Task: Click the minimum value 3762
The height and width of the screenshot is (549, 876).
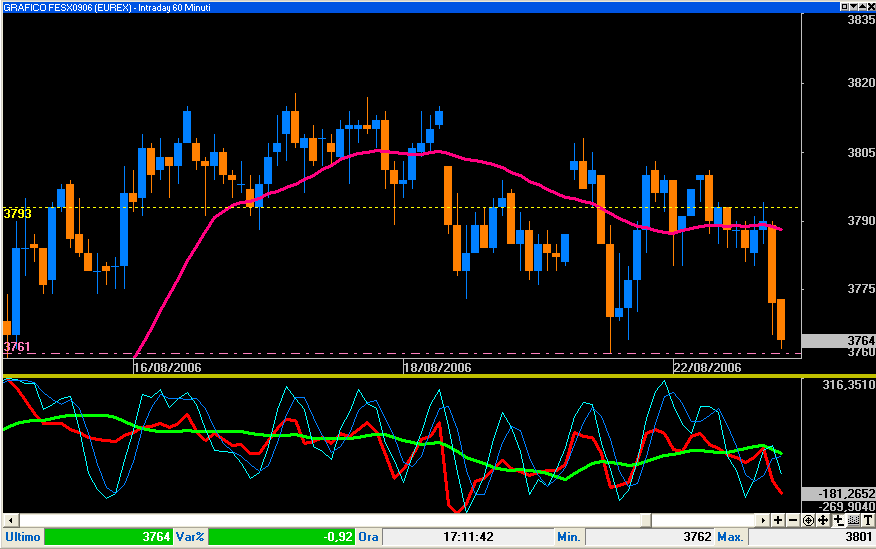Action: pos(697,537)
